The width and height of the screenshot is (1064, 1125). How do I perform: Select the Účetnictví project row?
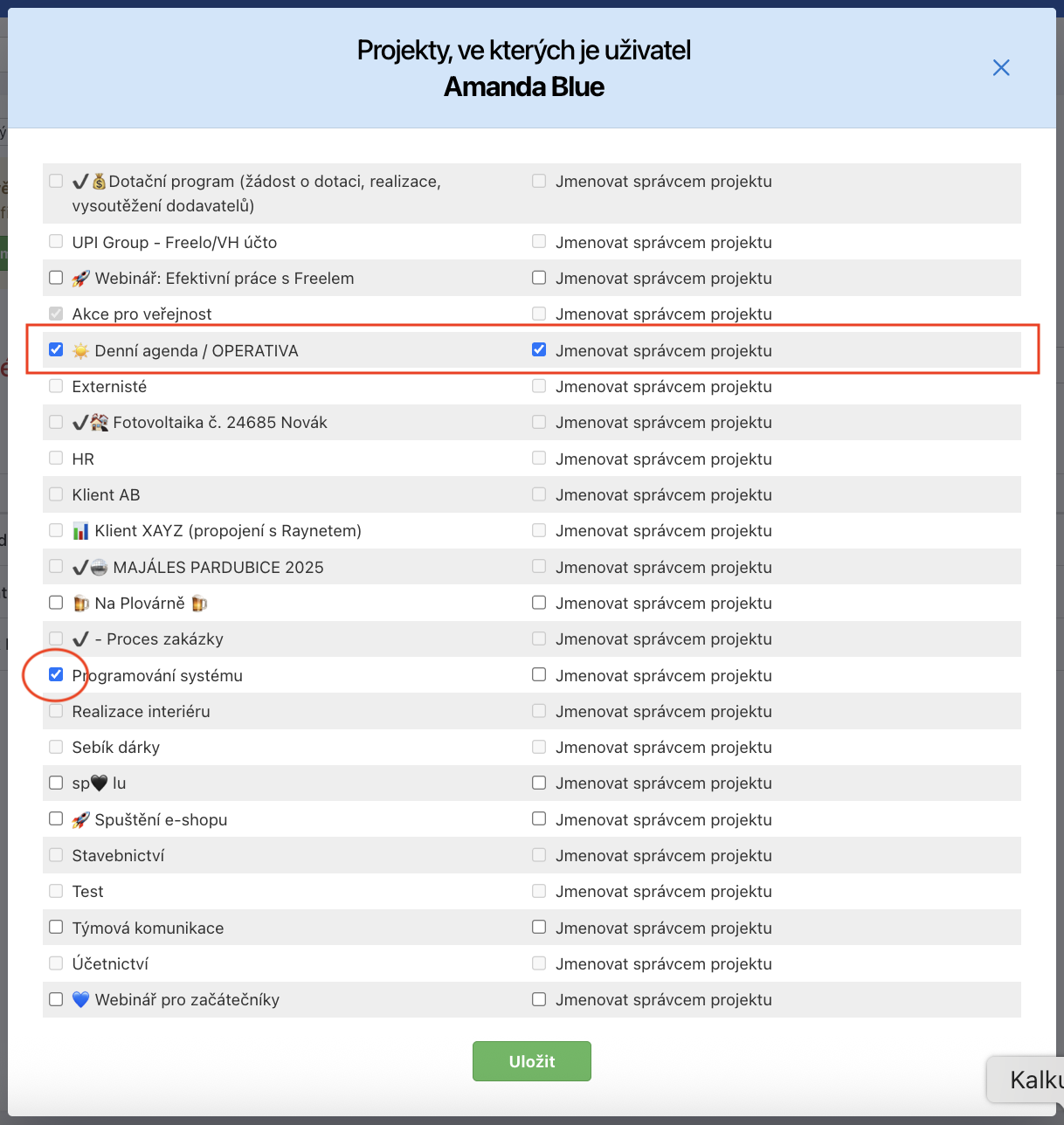[x=56, y=963]
